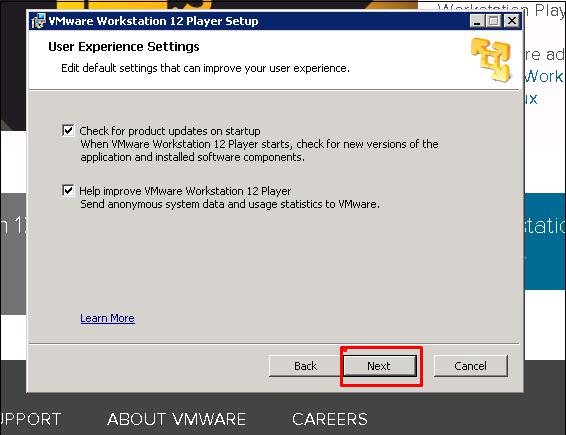Open ABOUT VMWARE in the page footer

177,419
